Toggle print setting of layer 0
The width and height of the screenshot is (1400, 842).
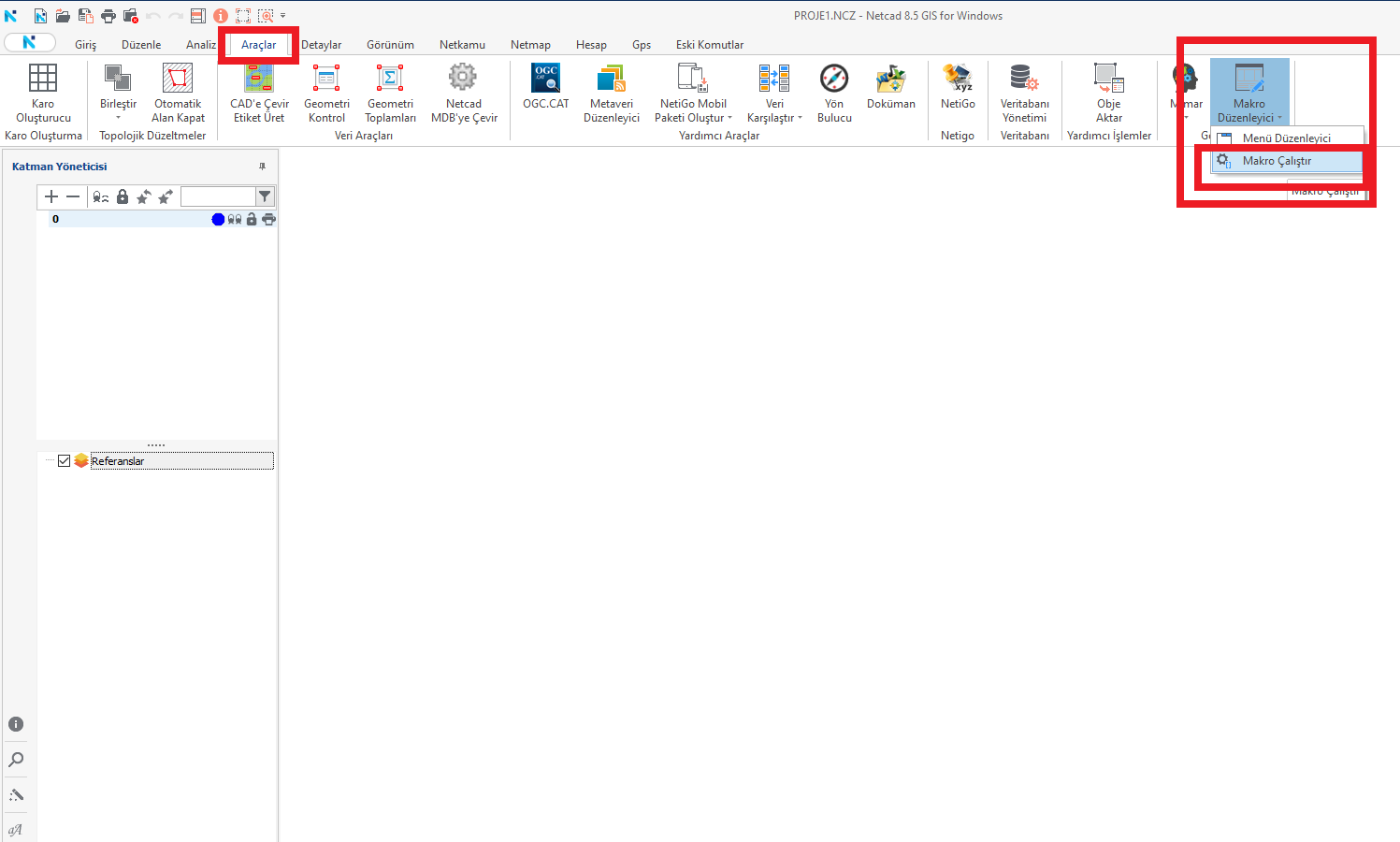(269, 219)
